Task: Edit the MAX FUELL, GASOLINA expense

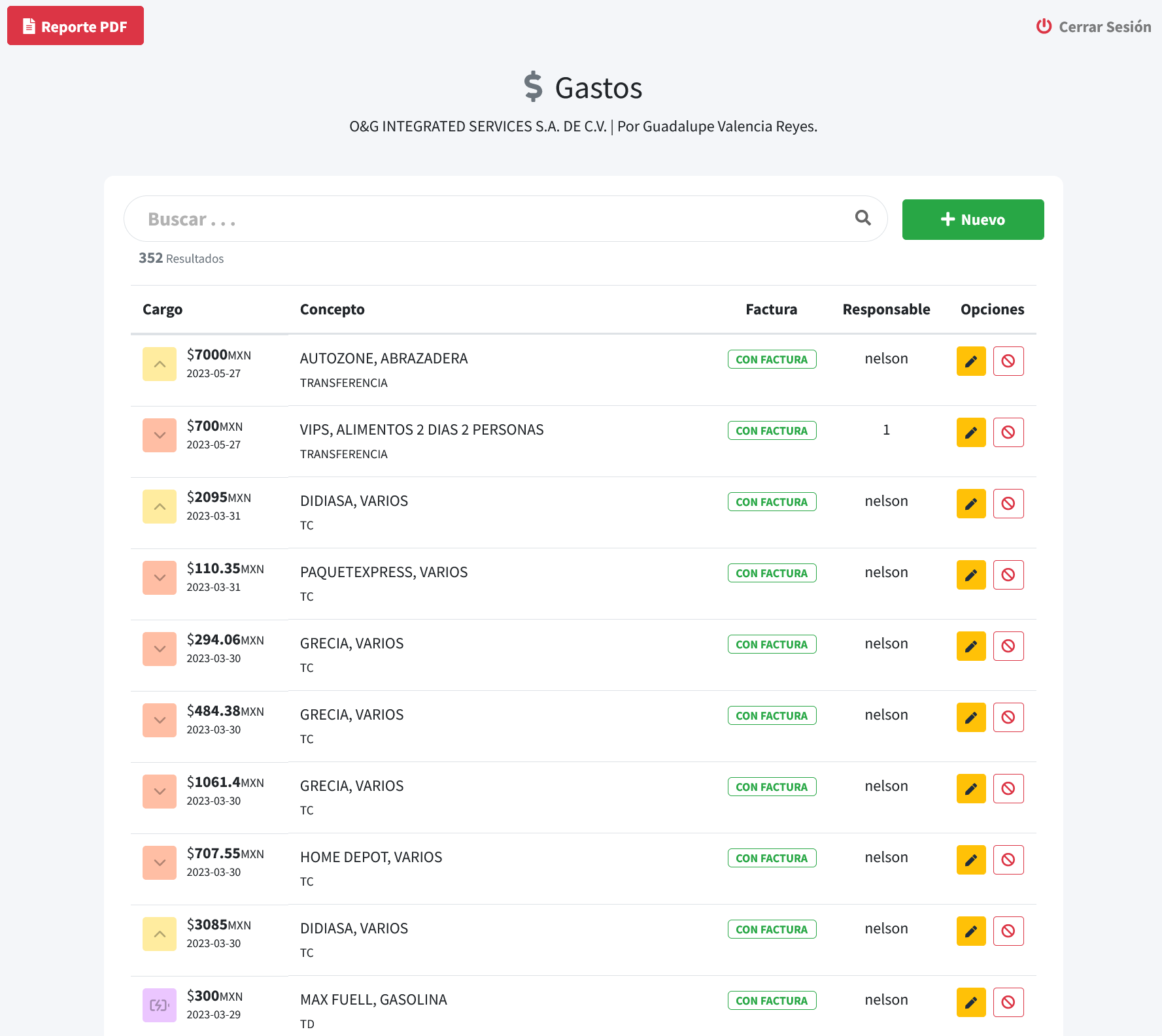Action: [970, 1002]
